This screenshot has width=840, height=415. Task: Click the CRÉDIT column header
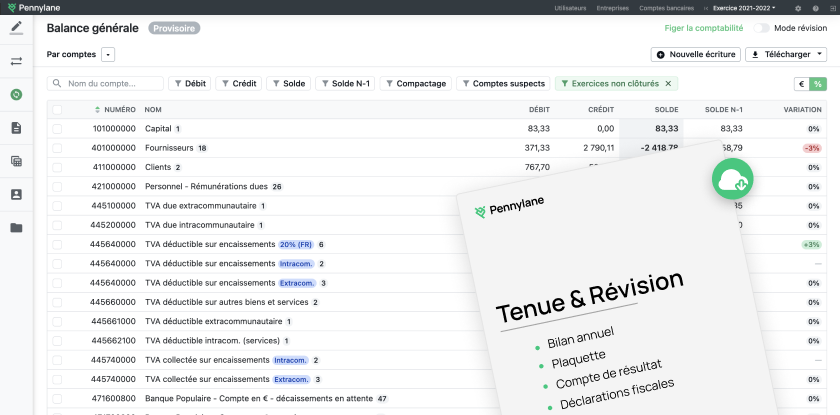(601, 110)
